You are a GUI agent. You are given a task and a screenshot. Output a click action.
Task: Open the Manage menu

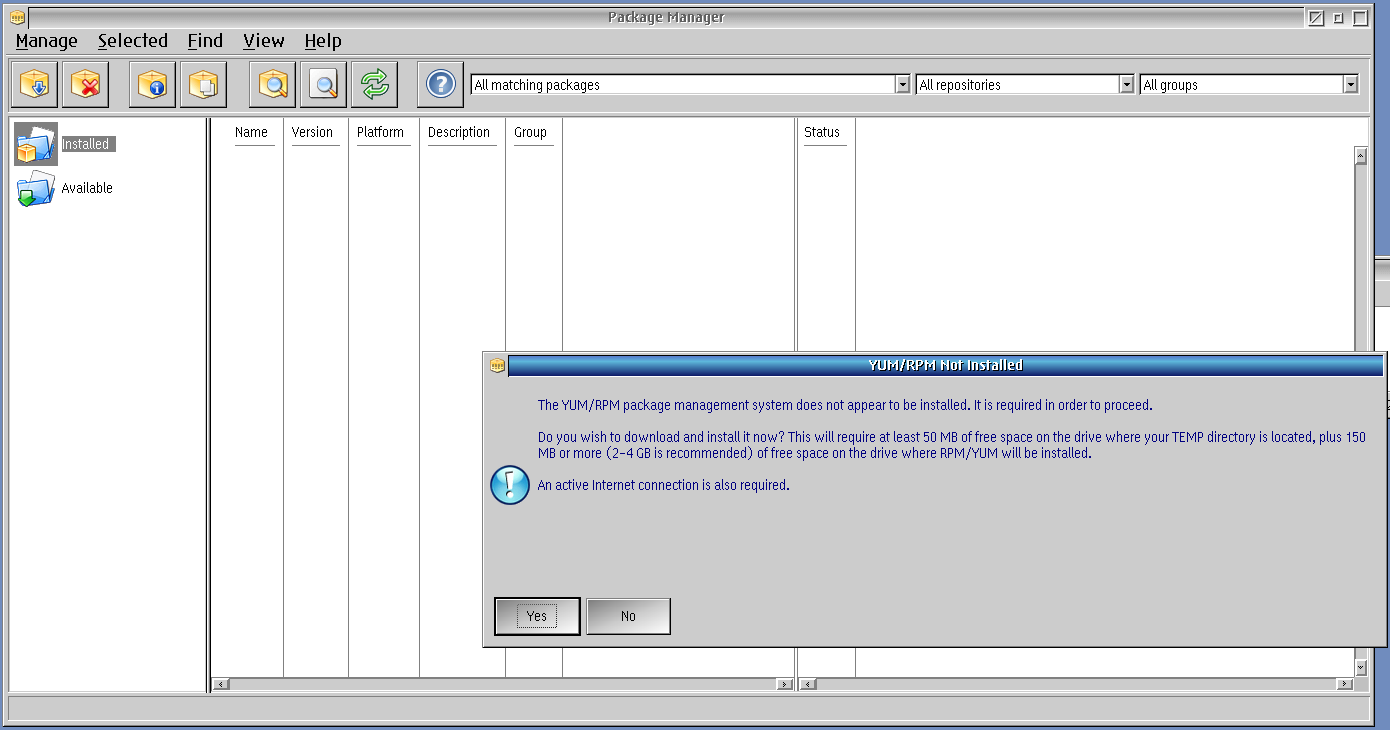(47, 41)
